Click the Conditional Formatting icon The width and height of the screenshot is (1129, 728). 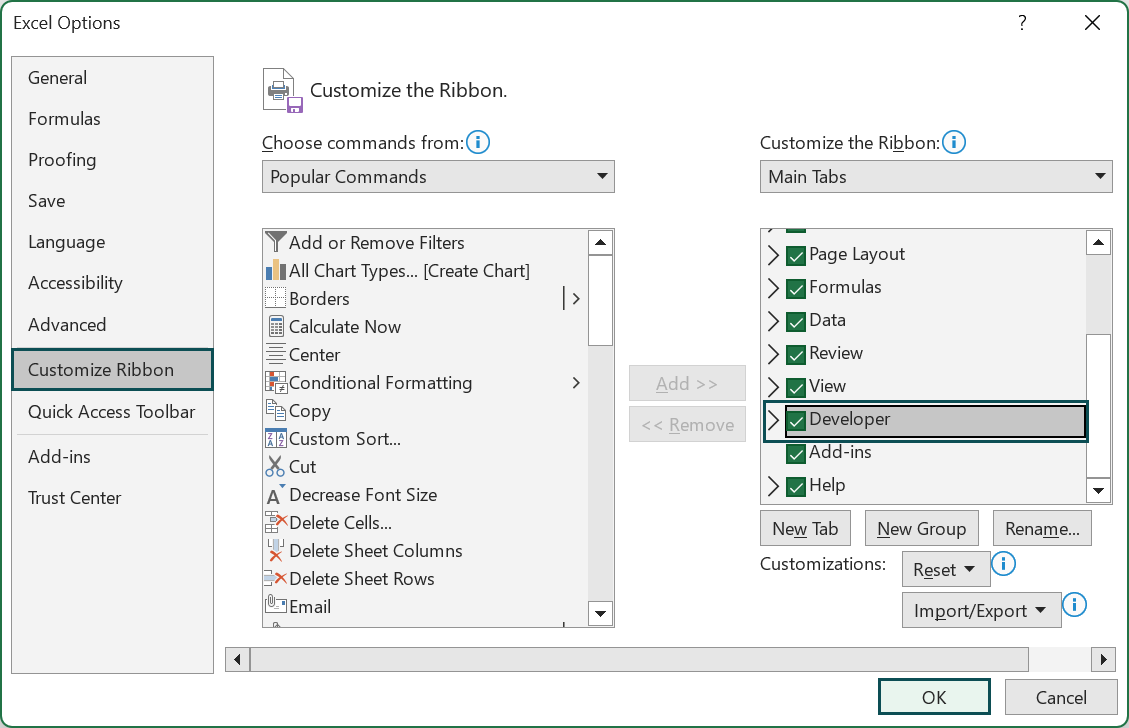coord(276,382)
